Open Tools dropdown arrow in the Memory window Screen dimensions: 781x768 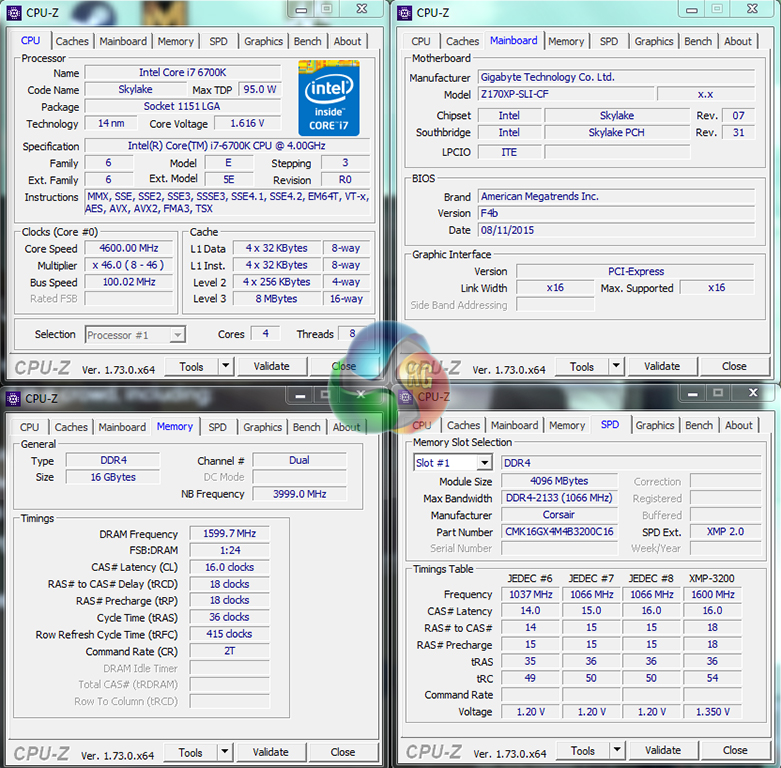coord(224,752)
